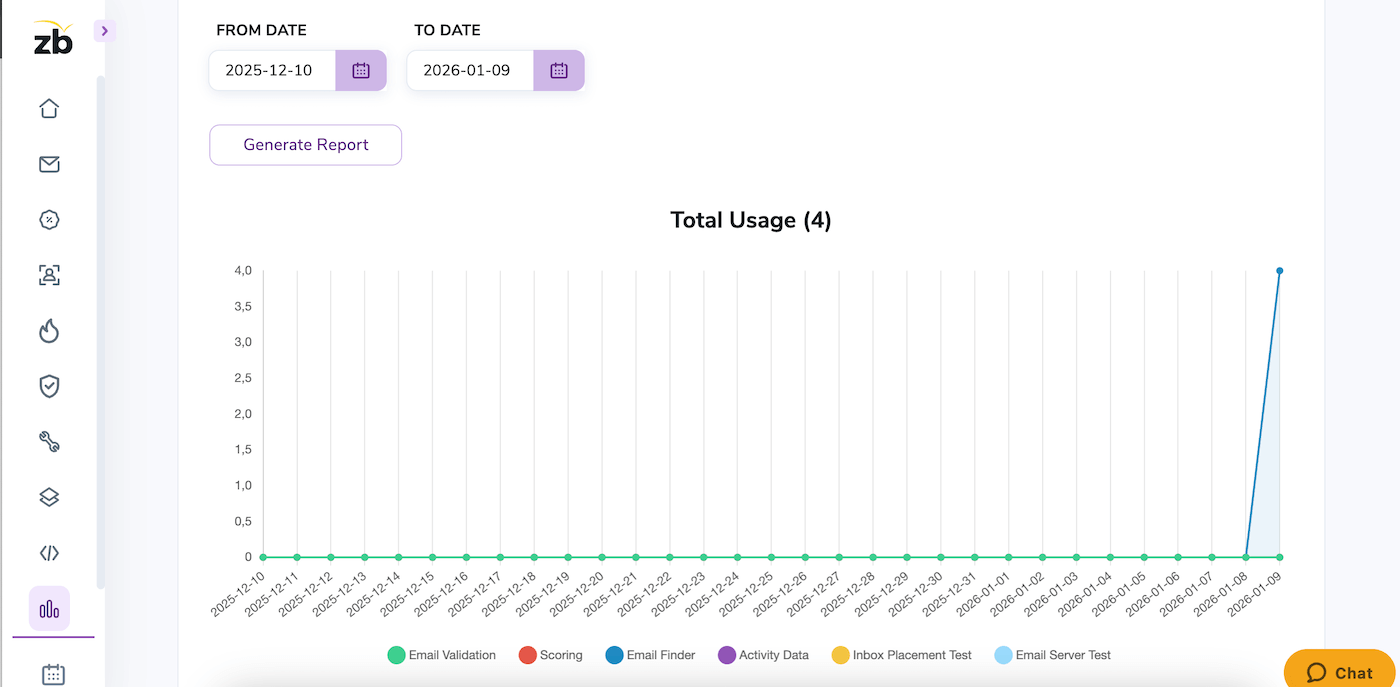Toggle the Inbox Placement Test legend series
The height and width of the screenshot is (687, 1400).
[902, 655]
